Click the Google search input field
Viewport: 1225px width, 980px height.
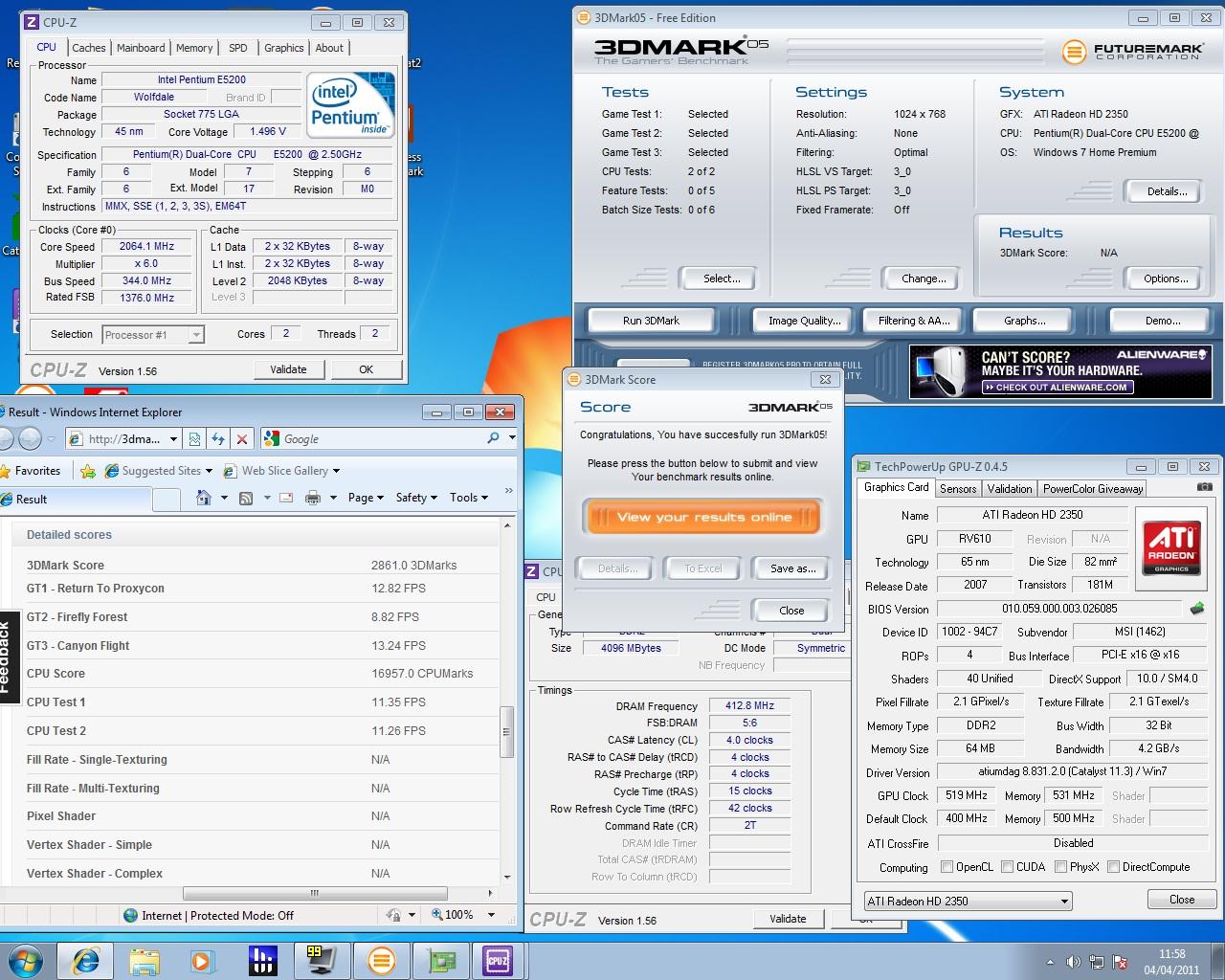[x=383, y=438]
